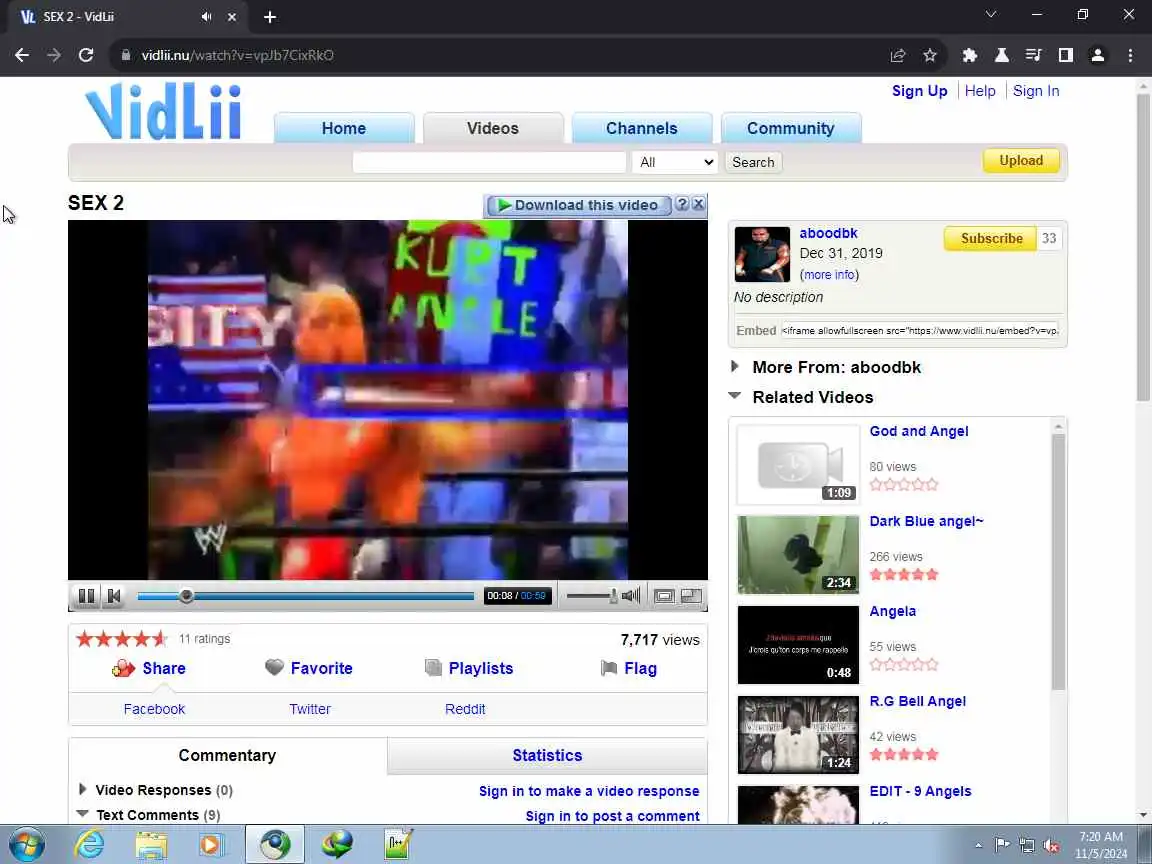Open the Dark Blue angel~ video link
Image resolution: width=1152 pixels, height=864 pixels.
tap(926, 521)
